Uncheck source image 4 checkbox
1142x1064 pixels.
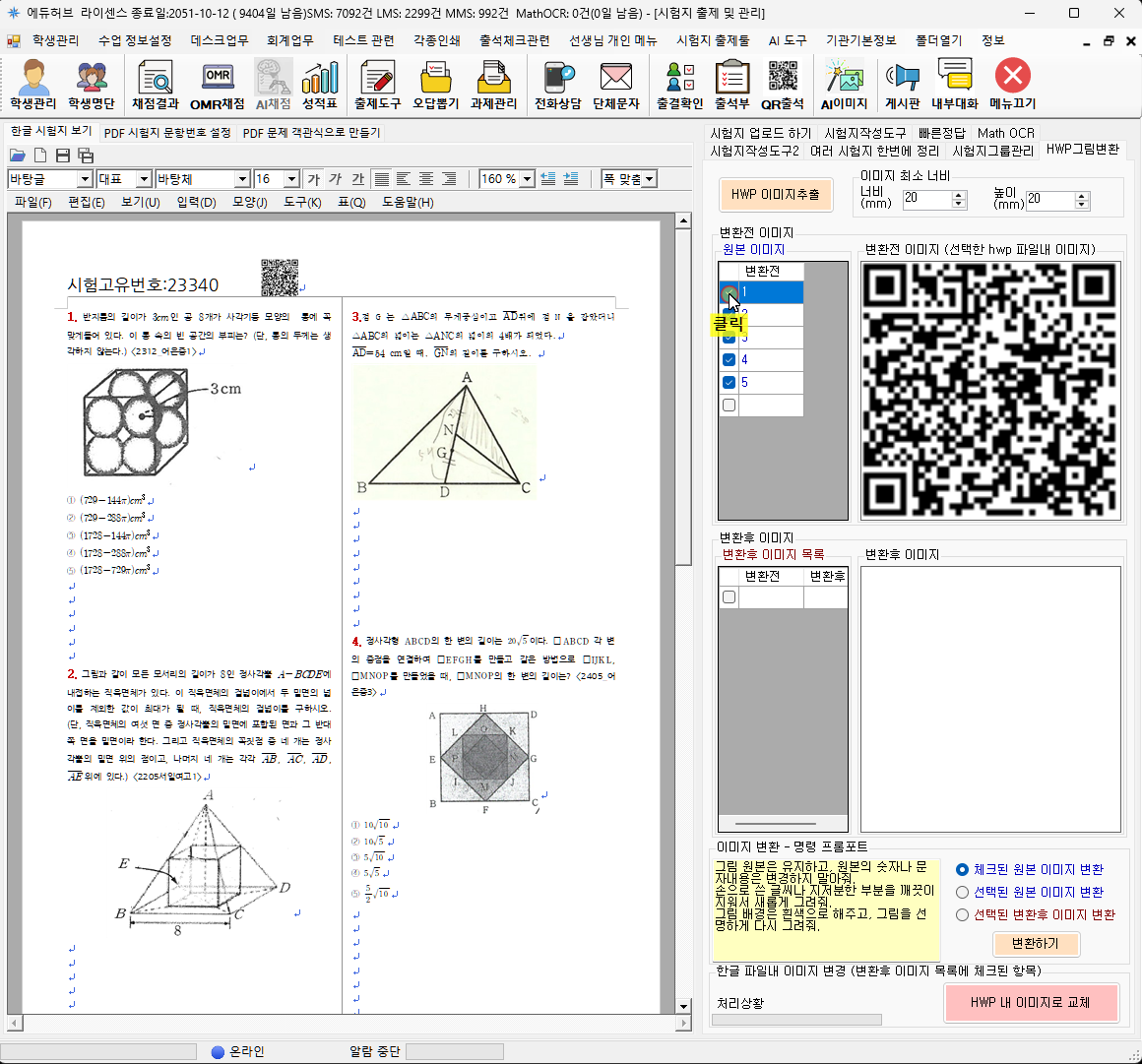pyautogui.click(x=730, y=360)
